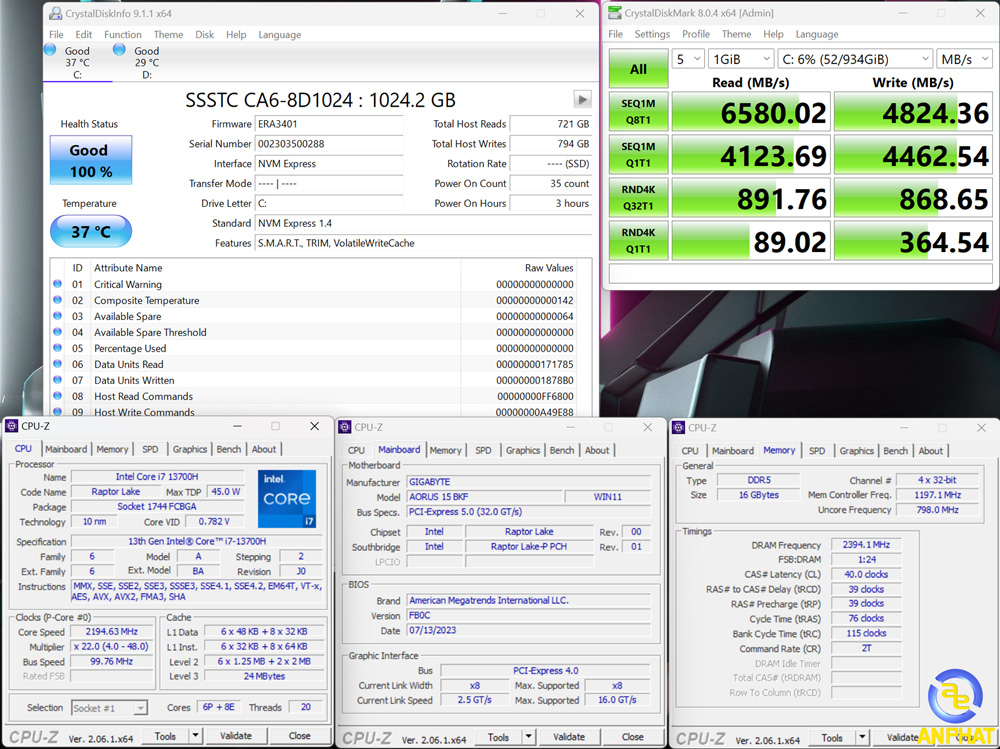The height and width of the screenshot is (749, 1000).
Task: Run the SEQ1M Q1T1 test
Action: (x=638, y=154)
